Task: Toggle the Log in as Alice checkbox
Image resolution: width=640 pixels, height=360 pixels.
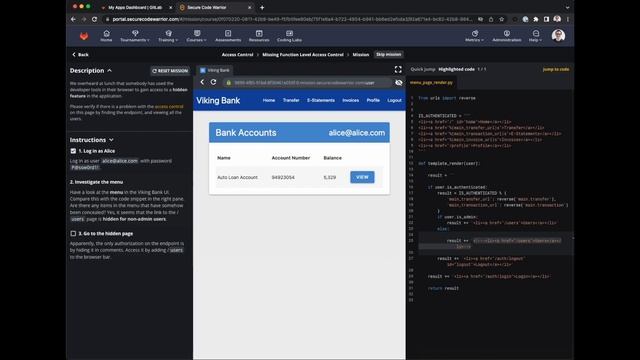Action: click(x=73, y=151)
